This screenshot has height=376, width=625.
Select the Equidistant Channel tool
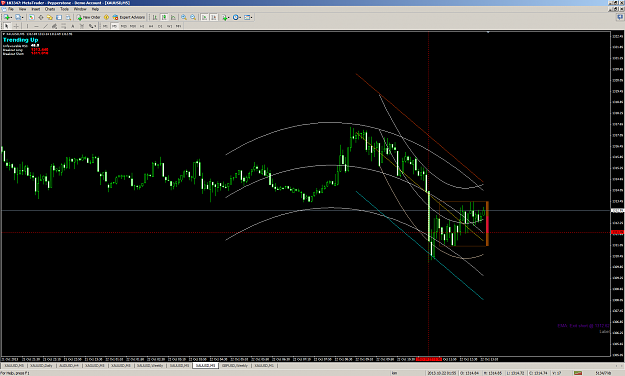54,26
